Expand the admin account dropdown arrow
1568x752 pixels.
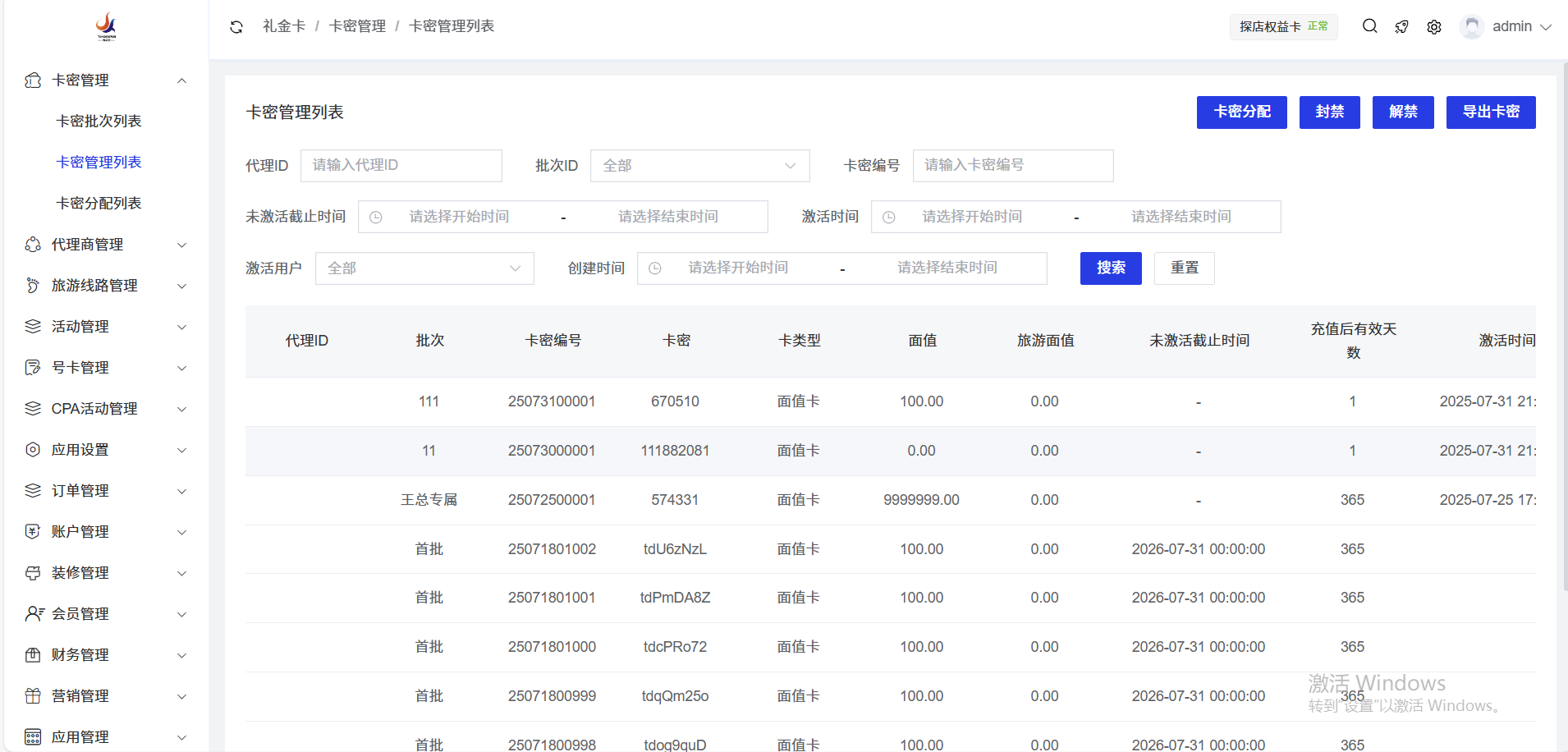[x=1546, y=27]
